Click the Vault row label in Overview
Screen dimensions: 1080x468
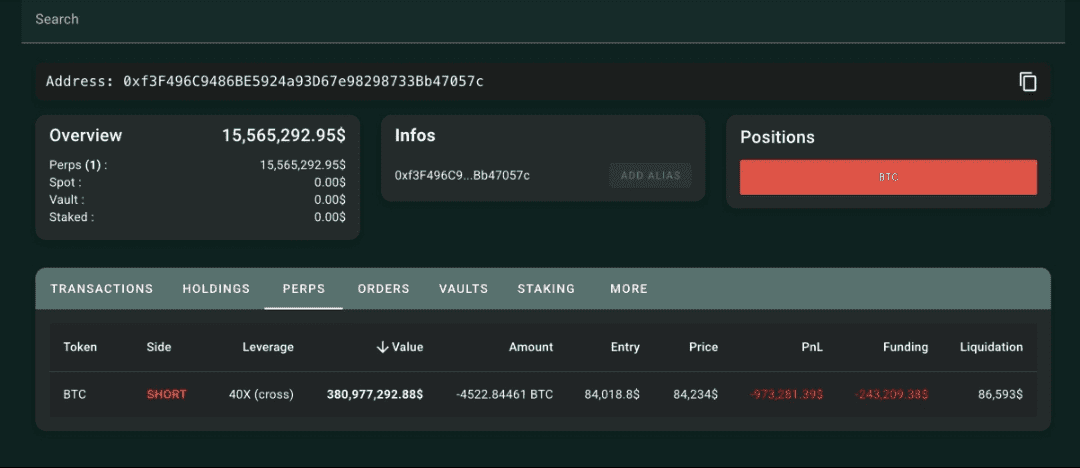pyautogui.click(x=68, y=200)
